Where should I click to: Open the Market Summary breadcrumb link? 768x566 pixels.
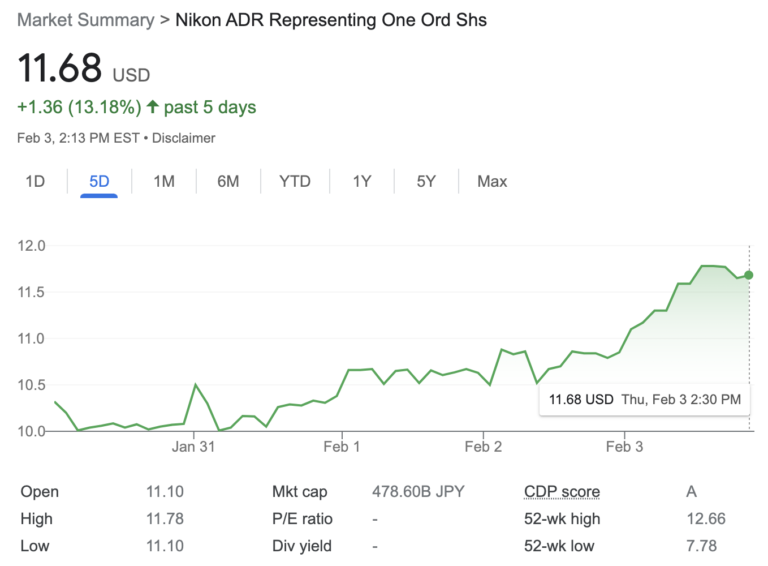pyautogui.click(x=86, y=20)
